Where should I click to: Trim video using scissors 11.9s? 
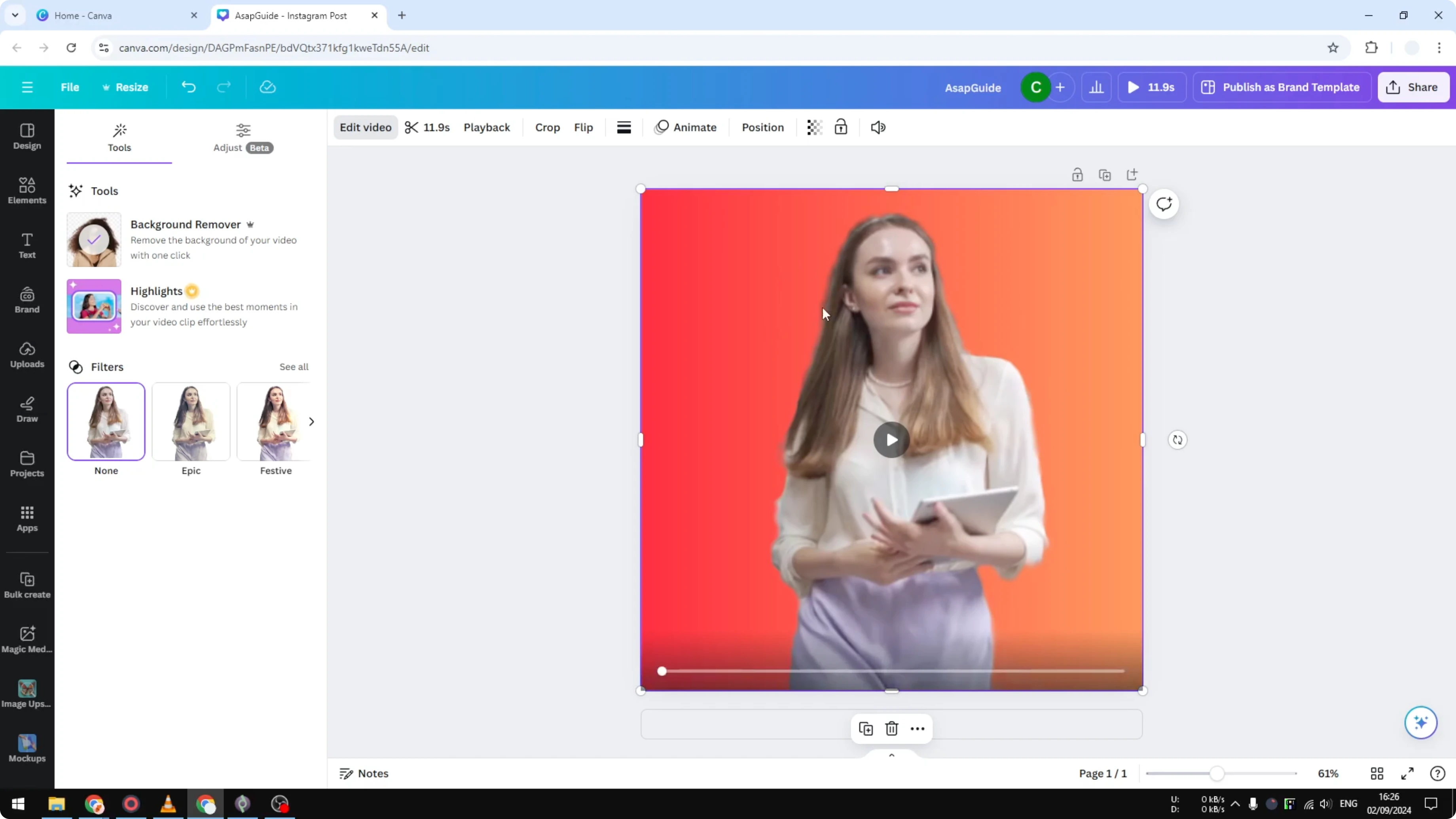coord(427,127)
